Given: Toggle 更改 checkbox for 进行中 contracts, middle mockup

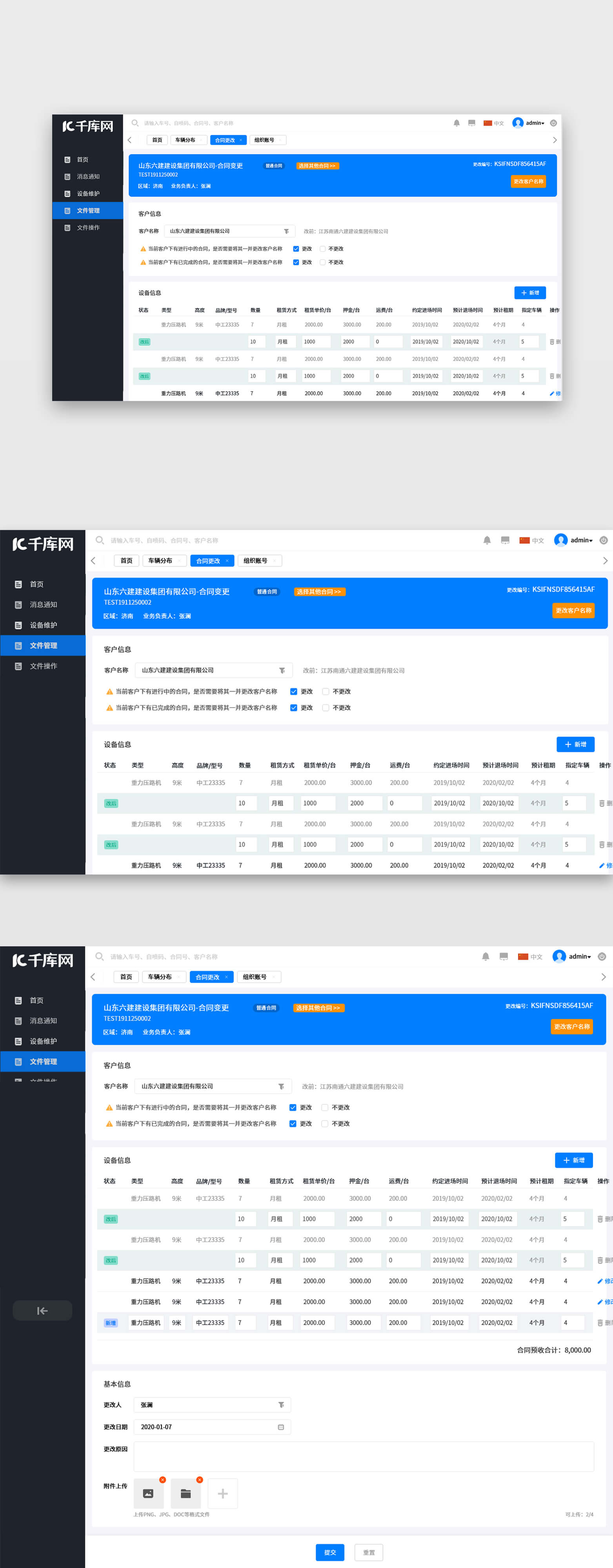Looking at the screenshot, I should tap(293, 691).
